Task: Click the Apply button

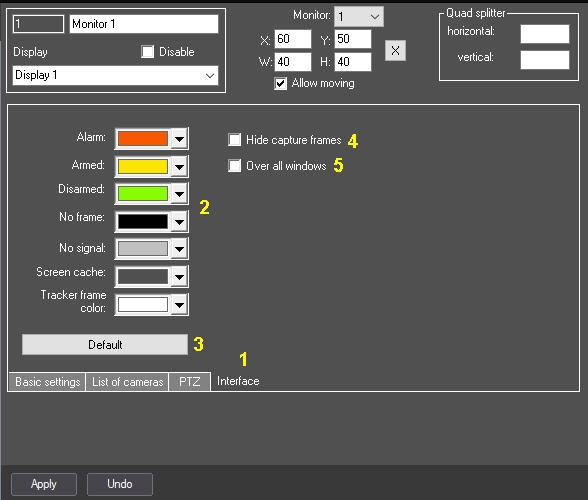Action: 44,484
